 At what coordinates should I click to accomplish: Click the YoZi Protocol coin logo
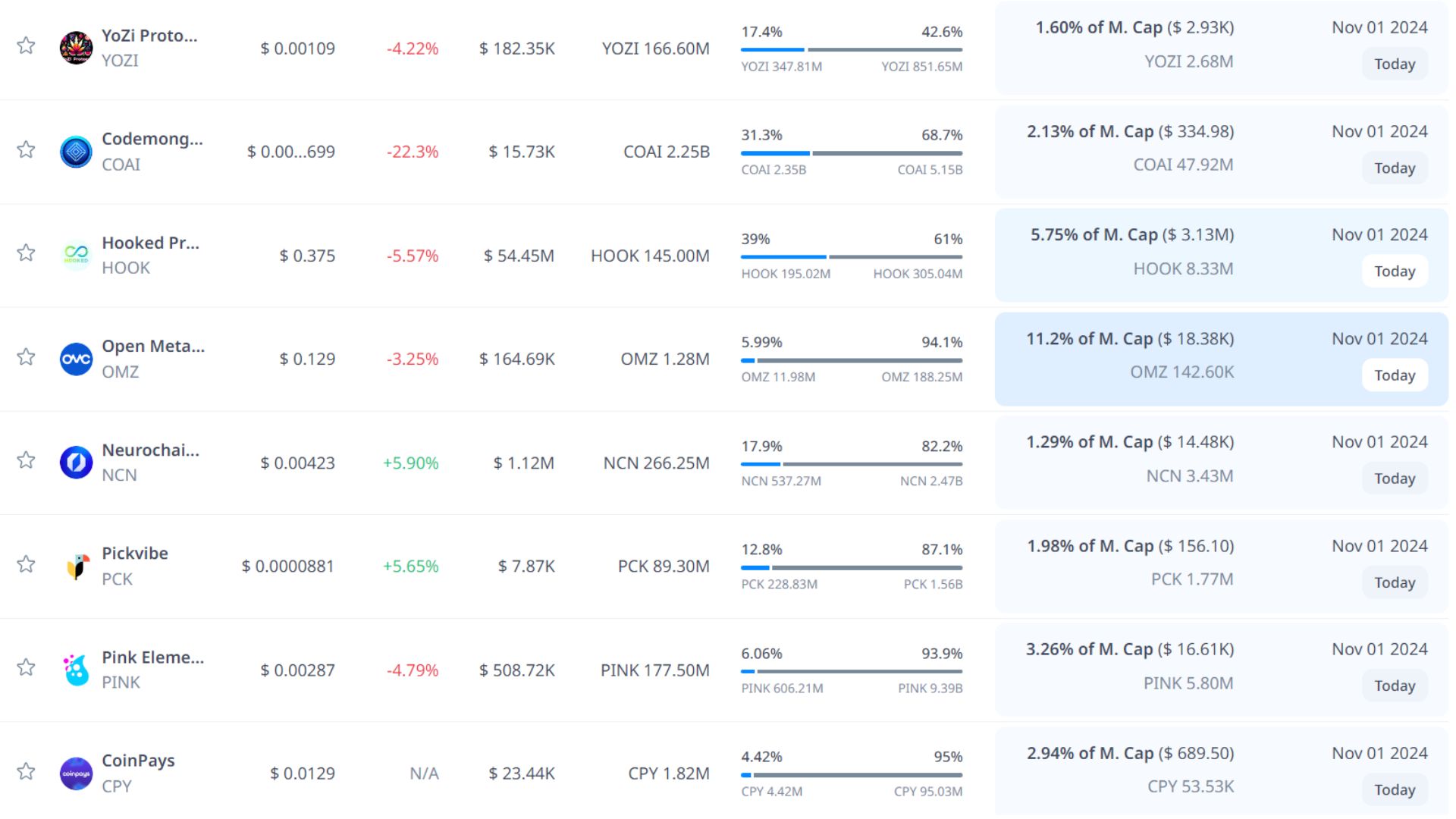pyautogui.click(x=76, y=48)
